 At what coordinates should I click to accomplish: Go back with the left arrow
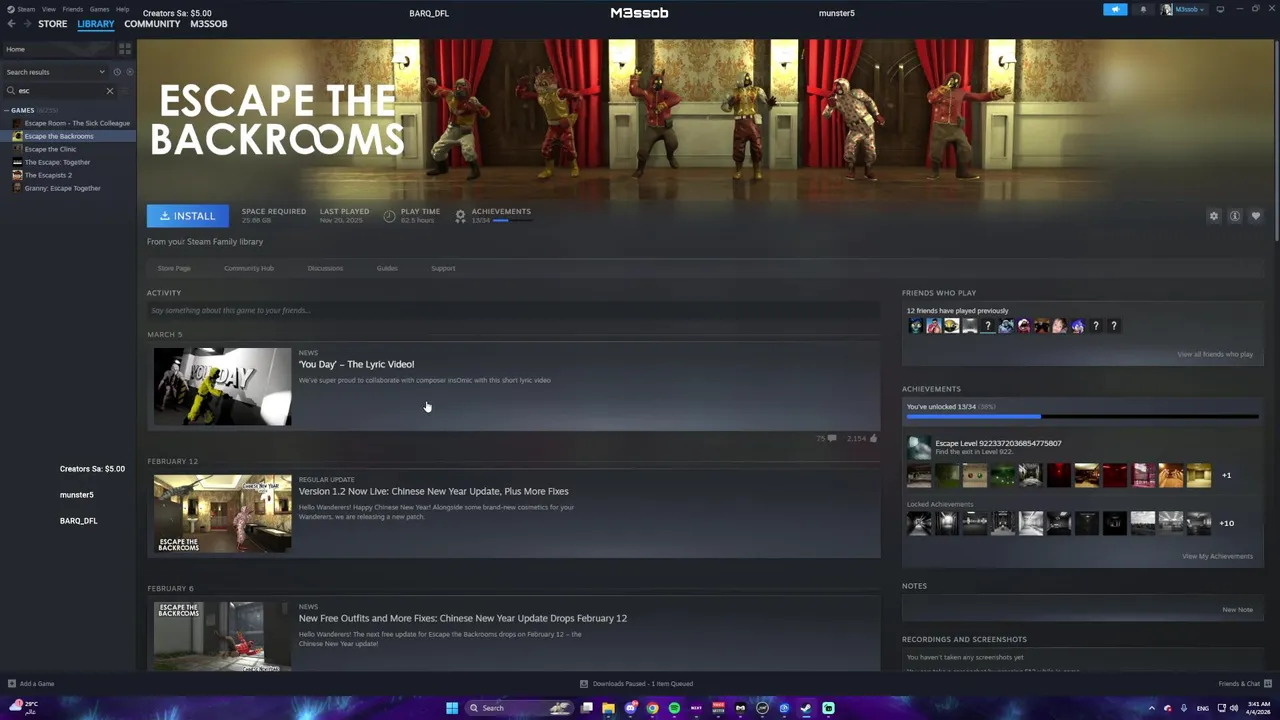coord(11,24)
